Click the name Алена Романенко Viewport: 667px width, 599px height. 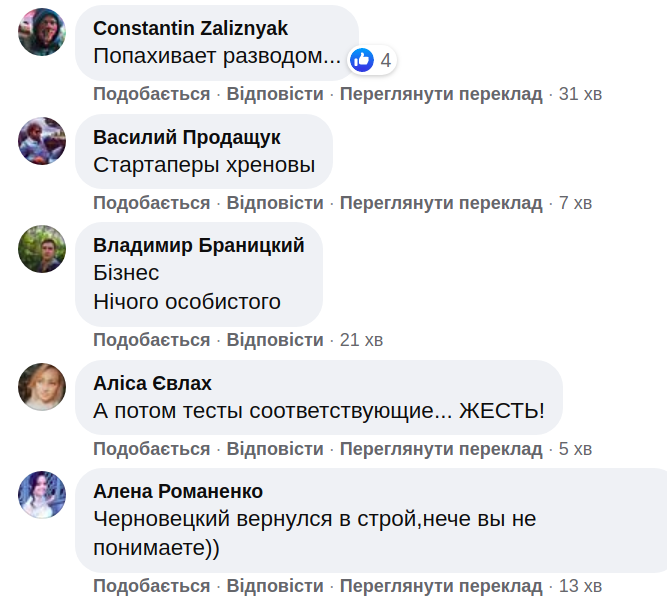pos(178,491)
